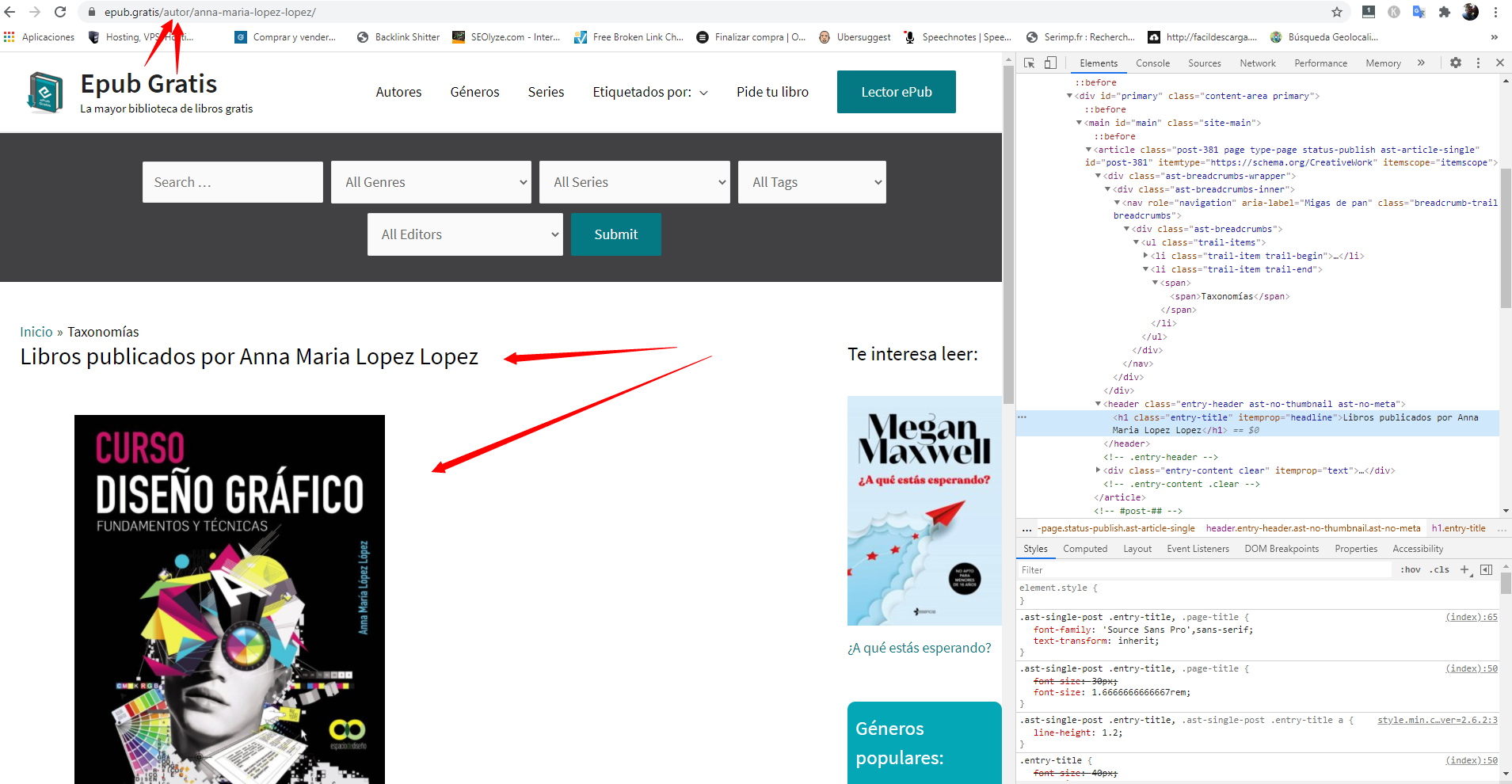Viewport: 1512px width, 784px height.
Task: Toggle the .cls element classes panel
Action: [x=1440, y=569]
